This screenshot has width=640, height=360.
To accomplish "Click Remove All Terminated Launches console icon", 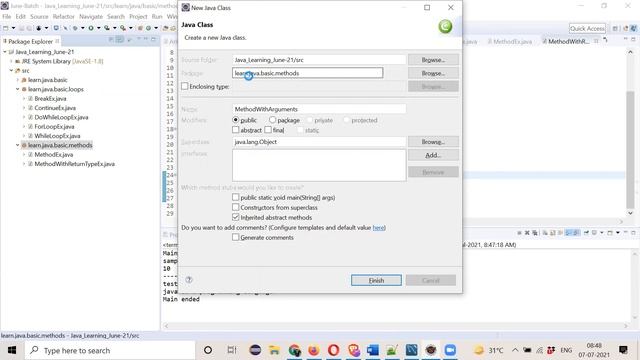I will [535, 233].
